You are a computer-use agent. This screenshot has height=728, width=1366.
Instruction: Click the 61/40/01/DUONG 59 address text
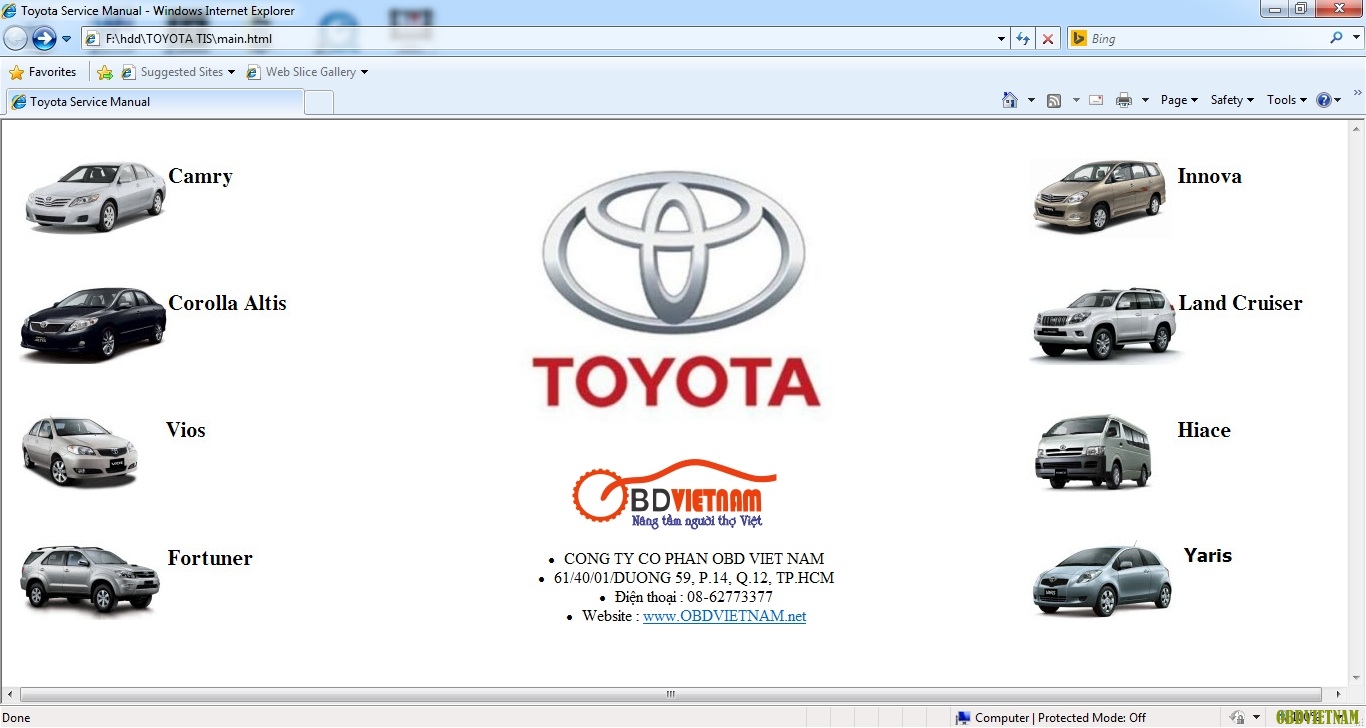point(694,578)
